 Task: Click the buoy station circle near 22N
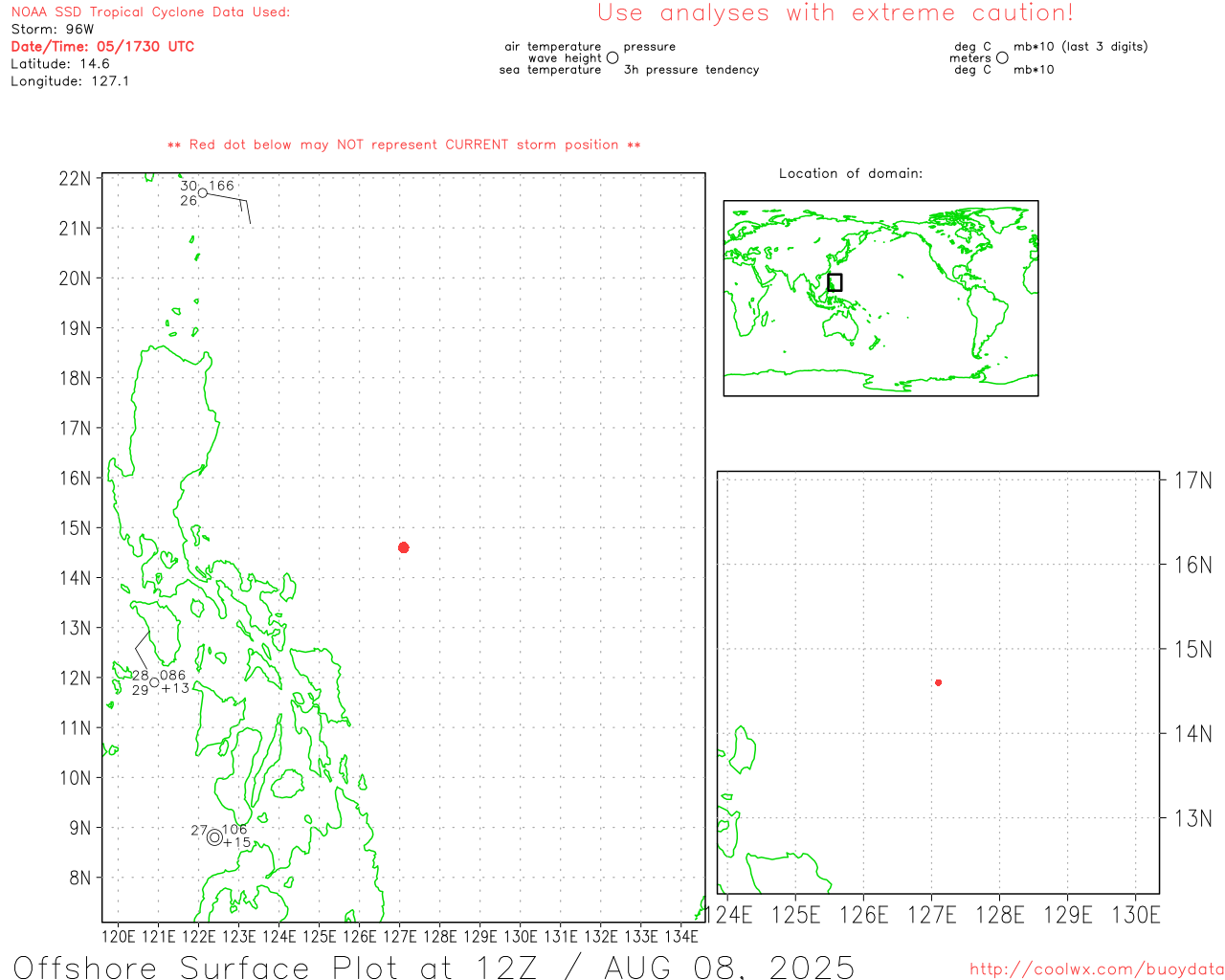pos(203,193)
